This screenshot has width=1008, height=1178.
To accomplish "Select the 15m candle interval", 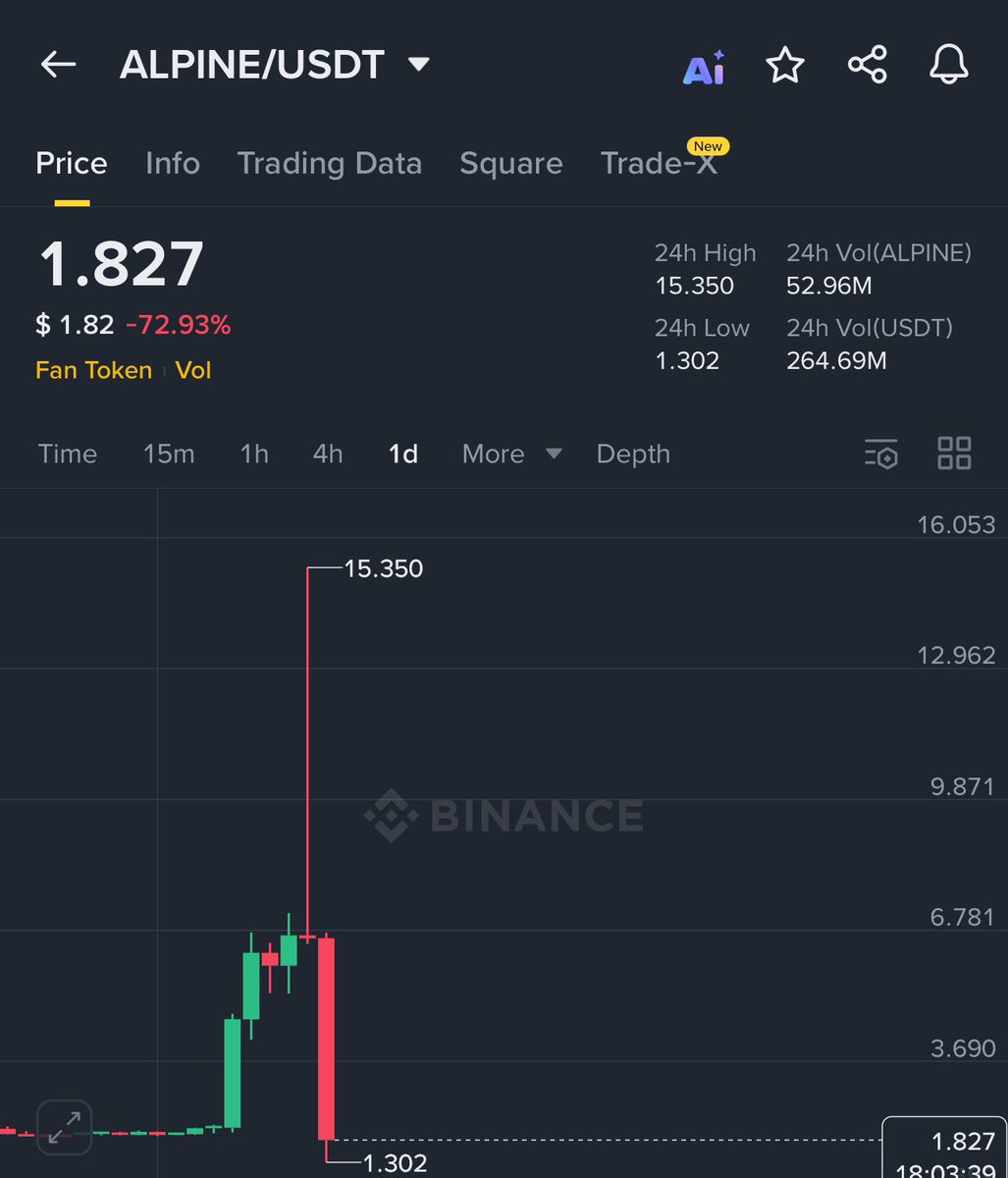I will pos(169,455).
